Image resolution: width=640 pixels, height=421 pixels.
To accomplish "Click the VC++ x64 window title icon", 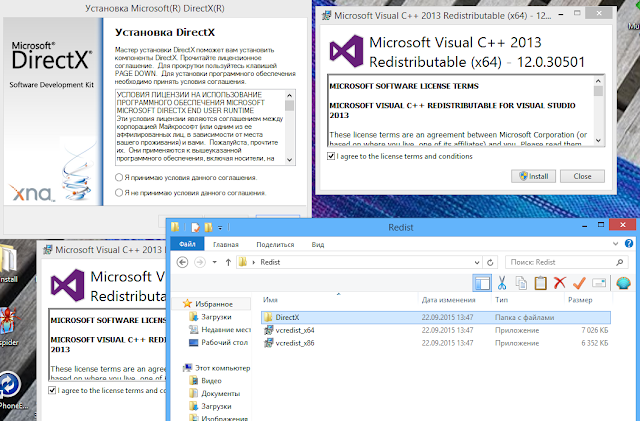I will pos(326,16).
